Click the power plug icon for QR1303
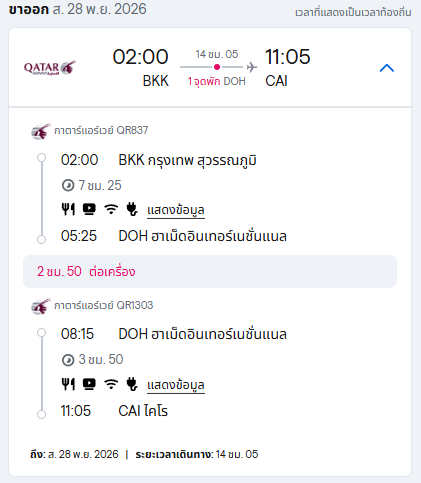This screenshot has height=483, width=421. 132,384
